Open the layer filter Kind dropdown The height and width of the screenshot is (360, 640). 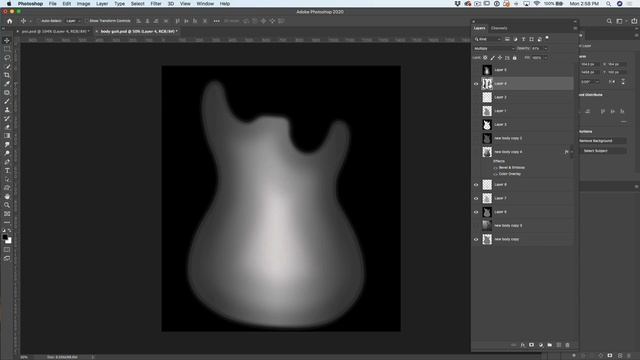coord(488,39)
